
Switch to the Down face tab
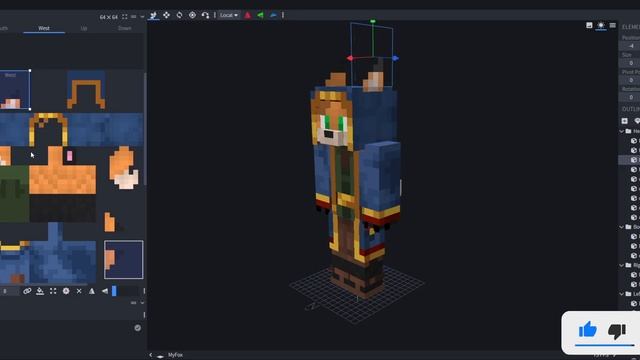[124, 29]
